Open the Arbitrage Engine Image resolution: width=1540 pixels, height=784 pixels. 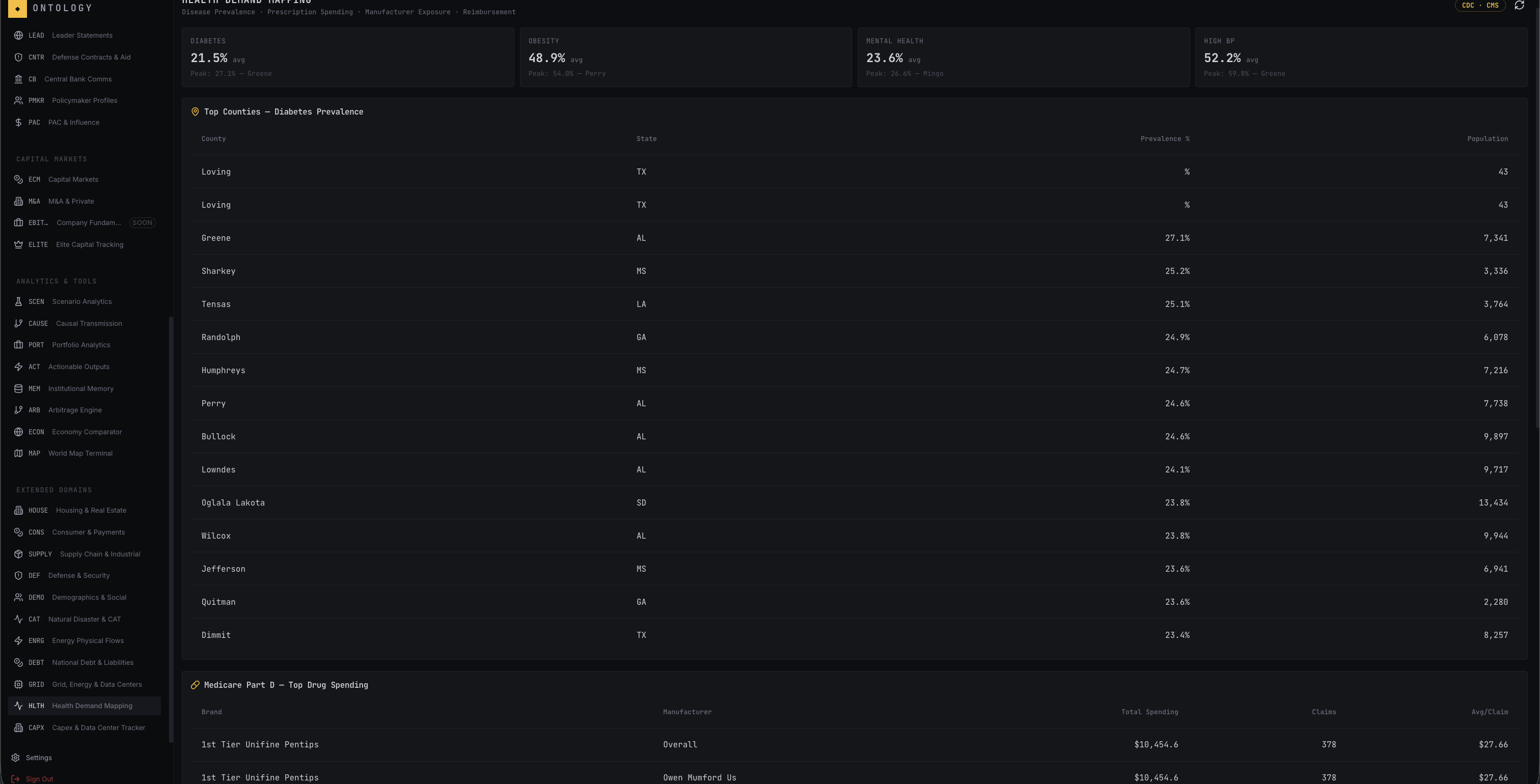point(75,410)
